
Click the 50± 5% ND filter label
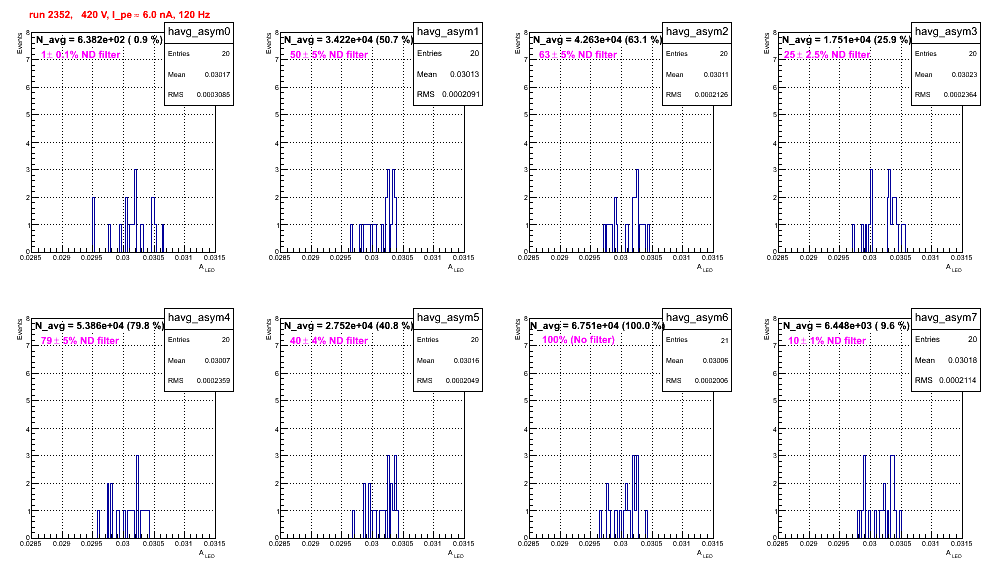point(329,55)
